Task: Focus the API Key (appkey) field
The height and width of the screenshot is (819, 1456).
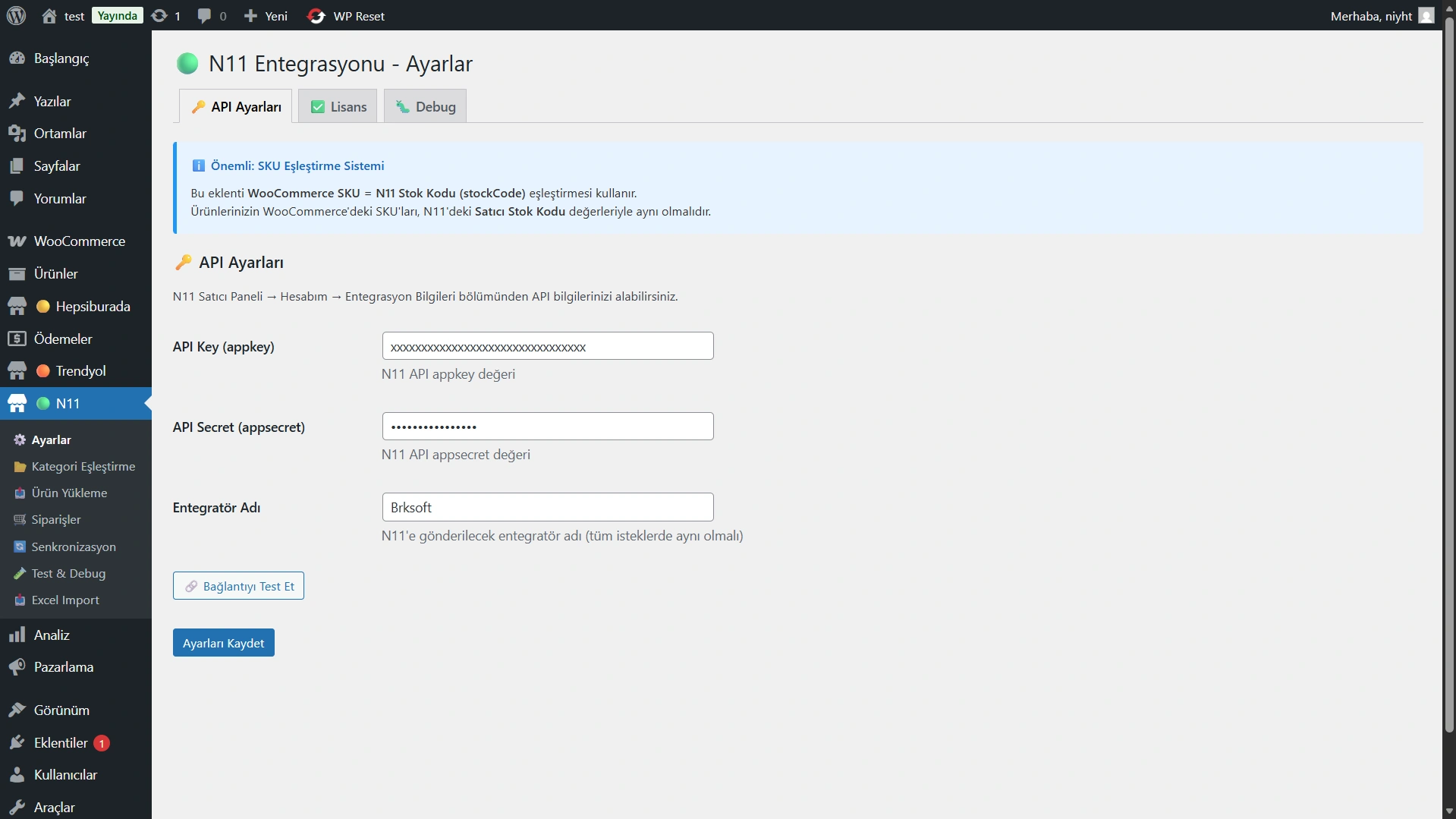Action: pos(547,346)
